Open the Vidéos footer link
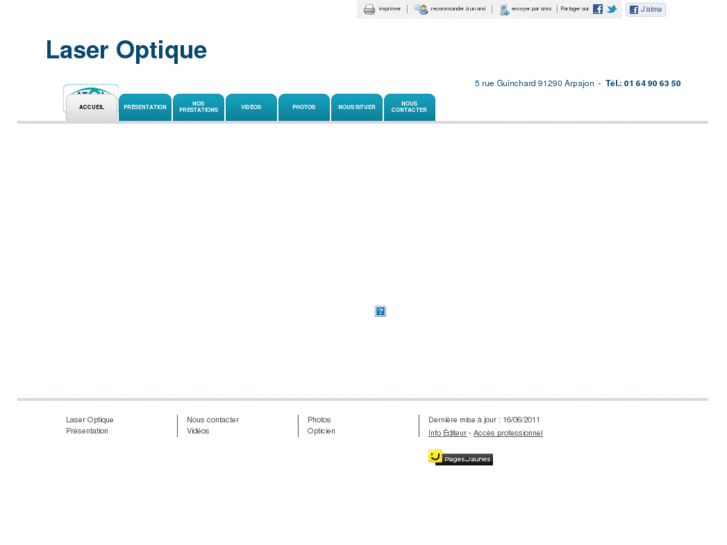 (x=198, y=431)
